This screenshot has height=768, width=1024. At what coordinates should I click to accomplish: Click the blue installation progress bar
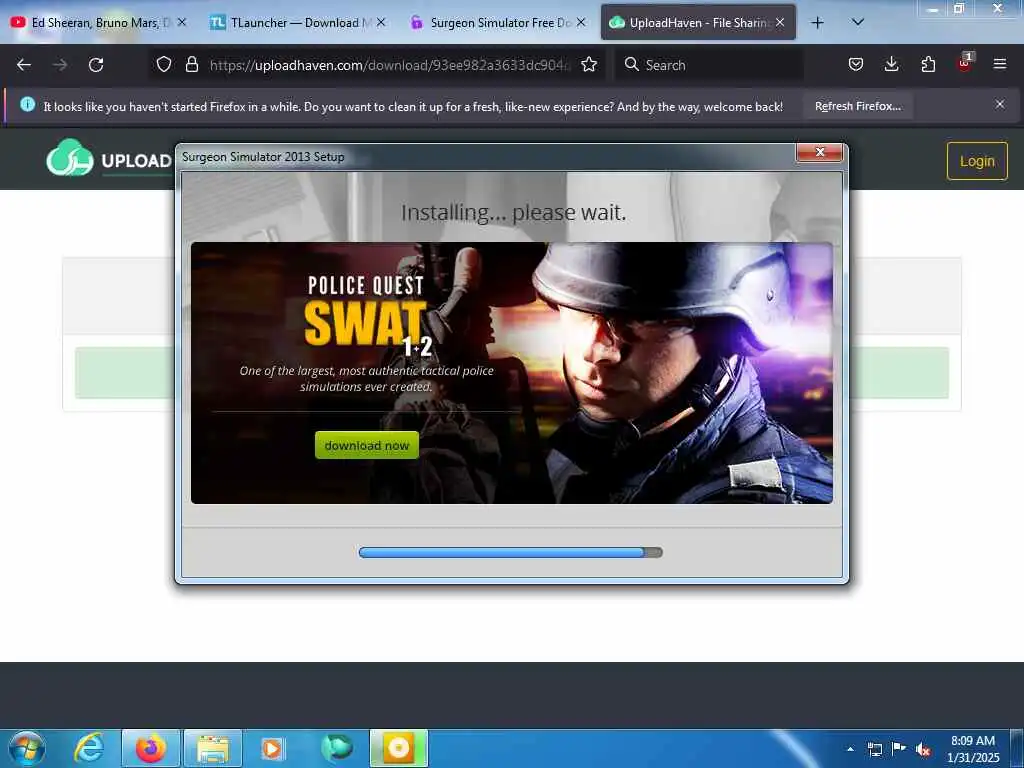511,552
